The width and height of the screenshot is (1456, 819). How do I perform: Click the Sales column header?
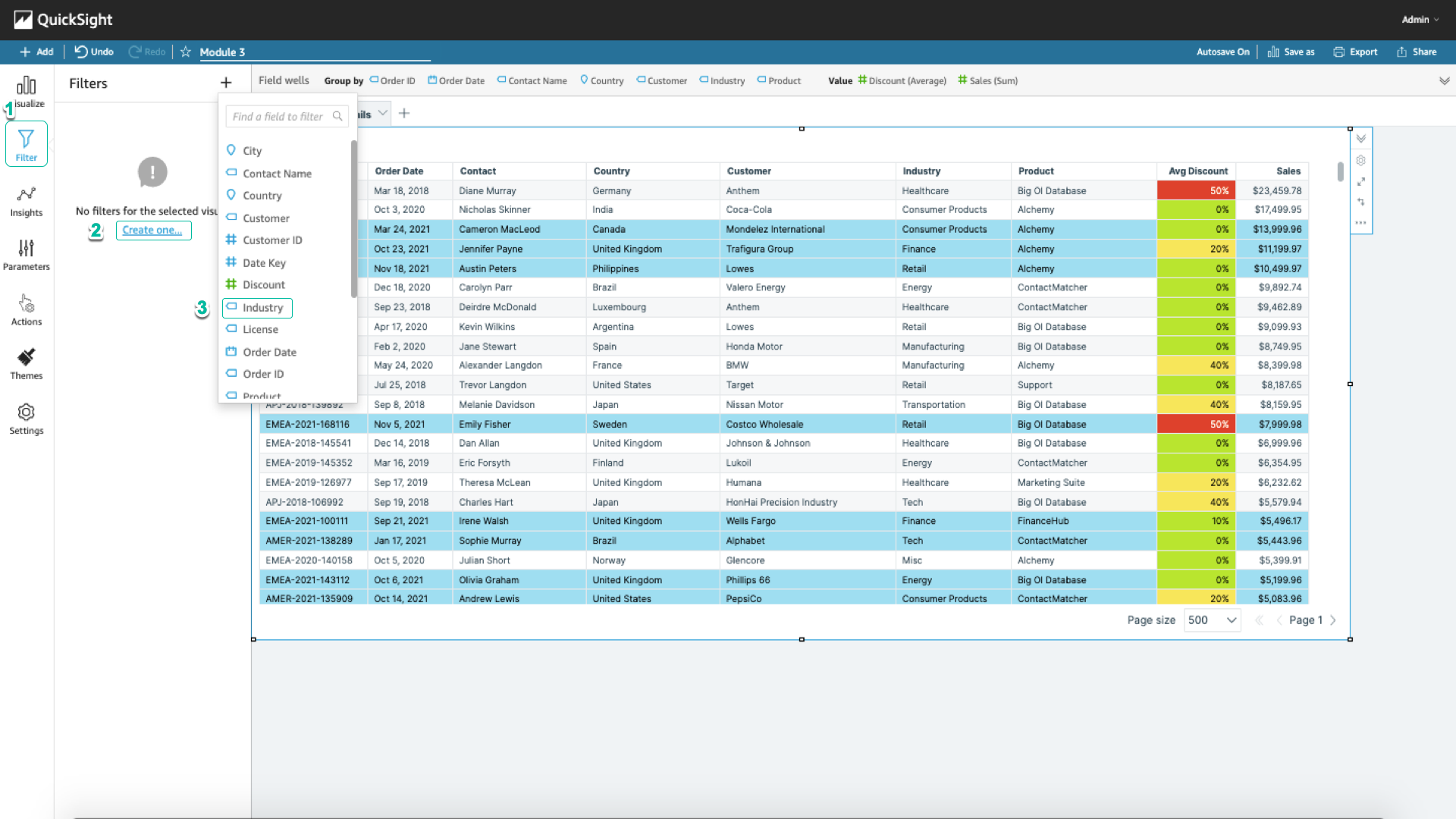[1272, 171]
